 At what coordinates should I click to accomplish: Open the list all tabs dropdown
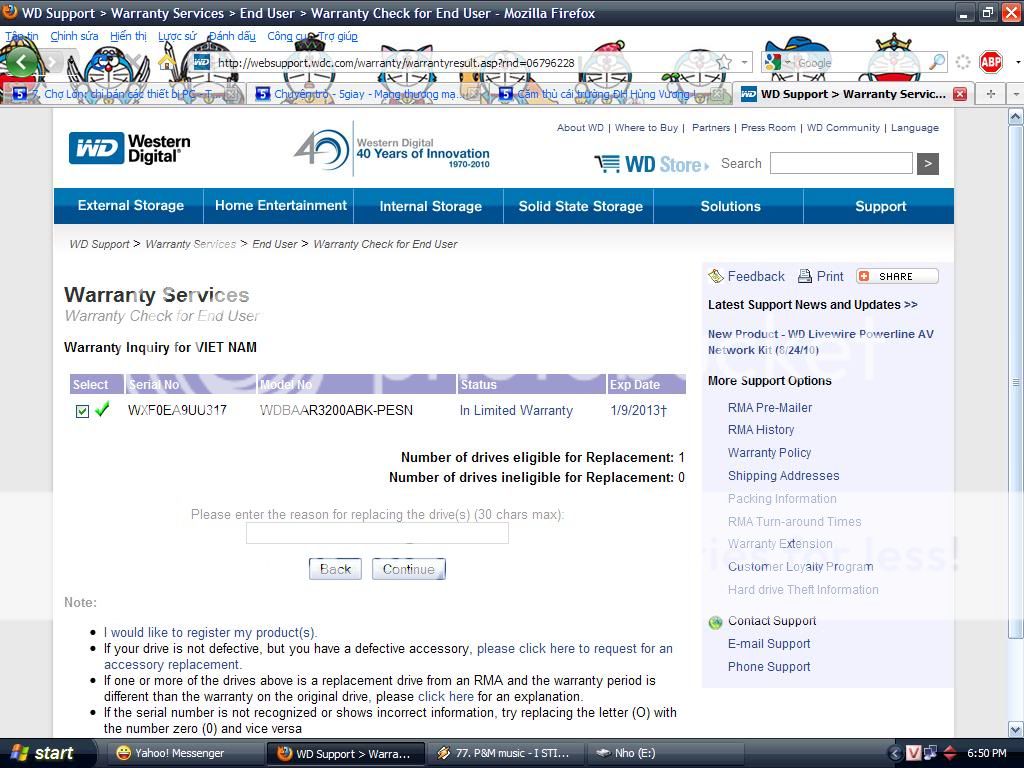click(1015, 94)
